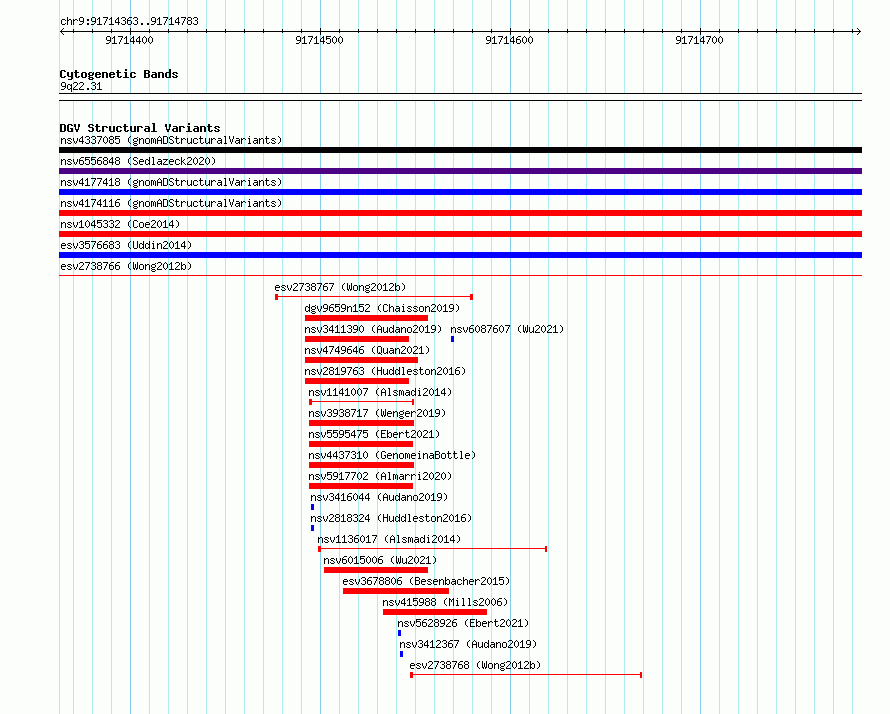Select the purple nsv6556848 variant bar

[x=460, y=171]
